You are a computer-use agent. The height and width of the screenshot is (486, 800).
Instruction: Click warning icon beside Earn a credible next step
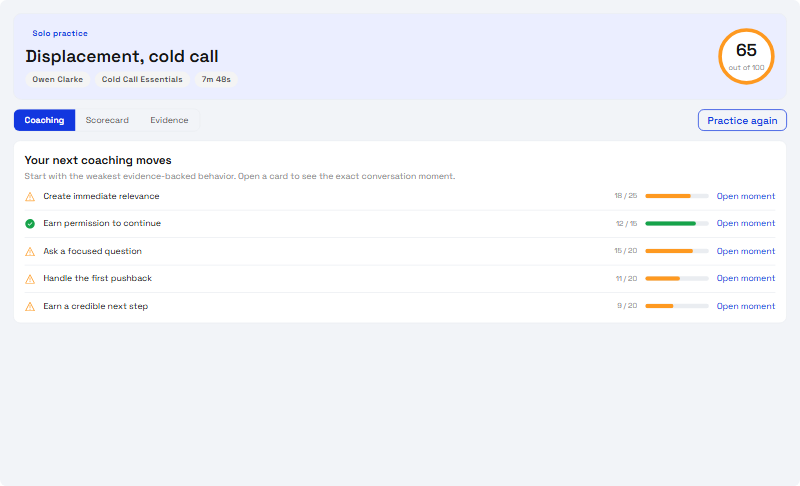pos(30,306)
